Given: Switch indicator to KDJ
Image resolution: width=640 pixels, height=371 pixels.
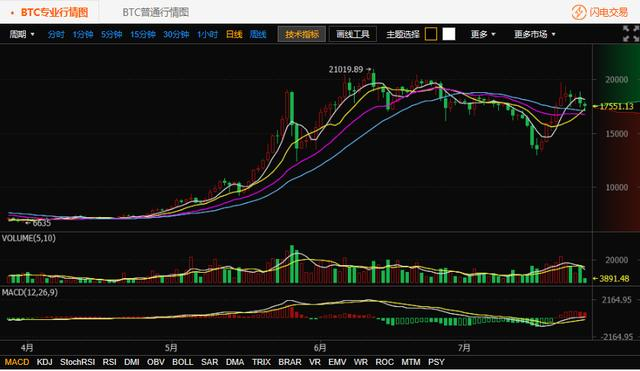Looking at the screenshot, I should [x=44, y=362].
